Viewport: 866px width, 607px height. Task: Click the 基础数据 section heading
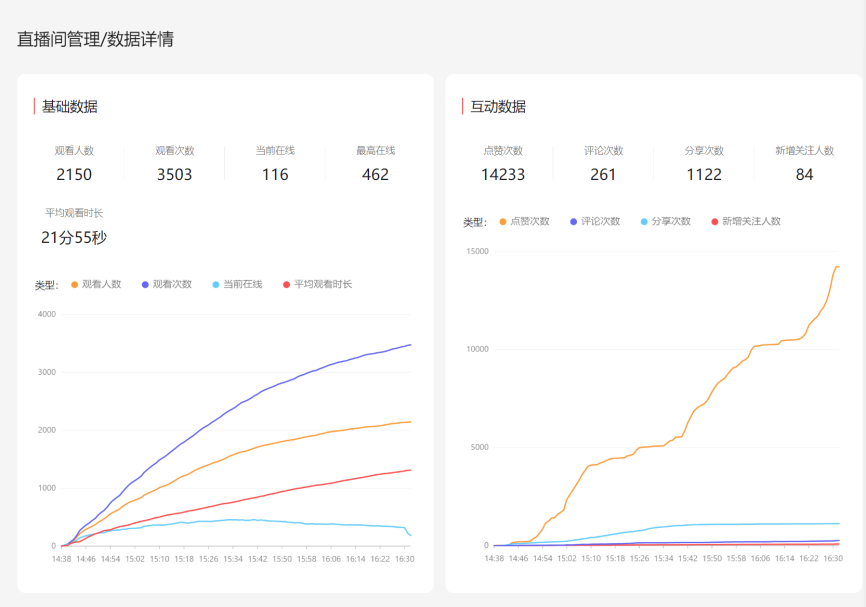tap(70, 107)
